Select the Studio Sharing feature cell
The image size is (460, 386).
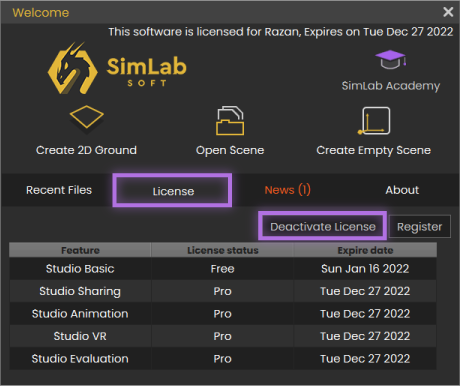point(80,291)
